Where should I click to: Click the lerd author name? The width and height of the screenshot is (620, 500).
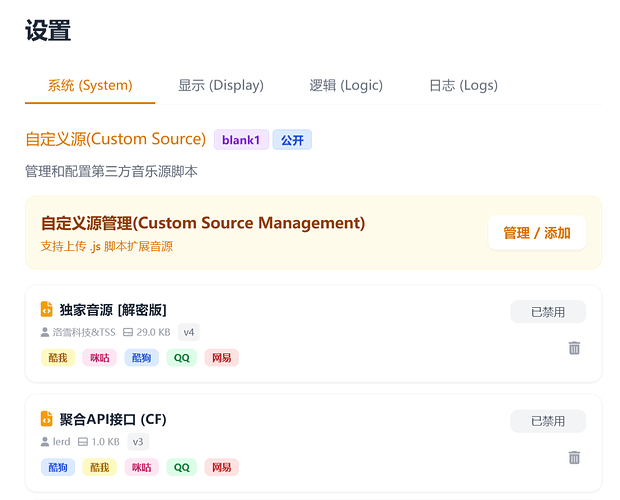(61, 442)
